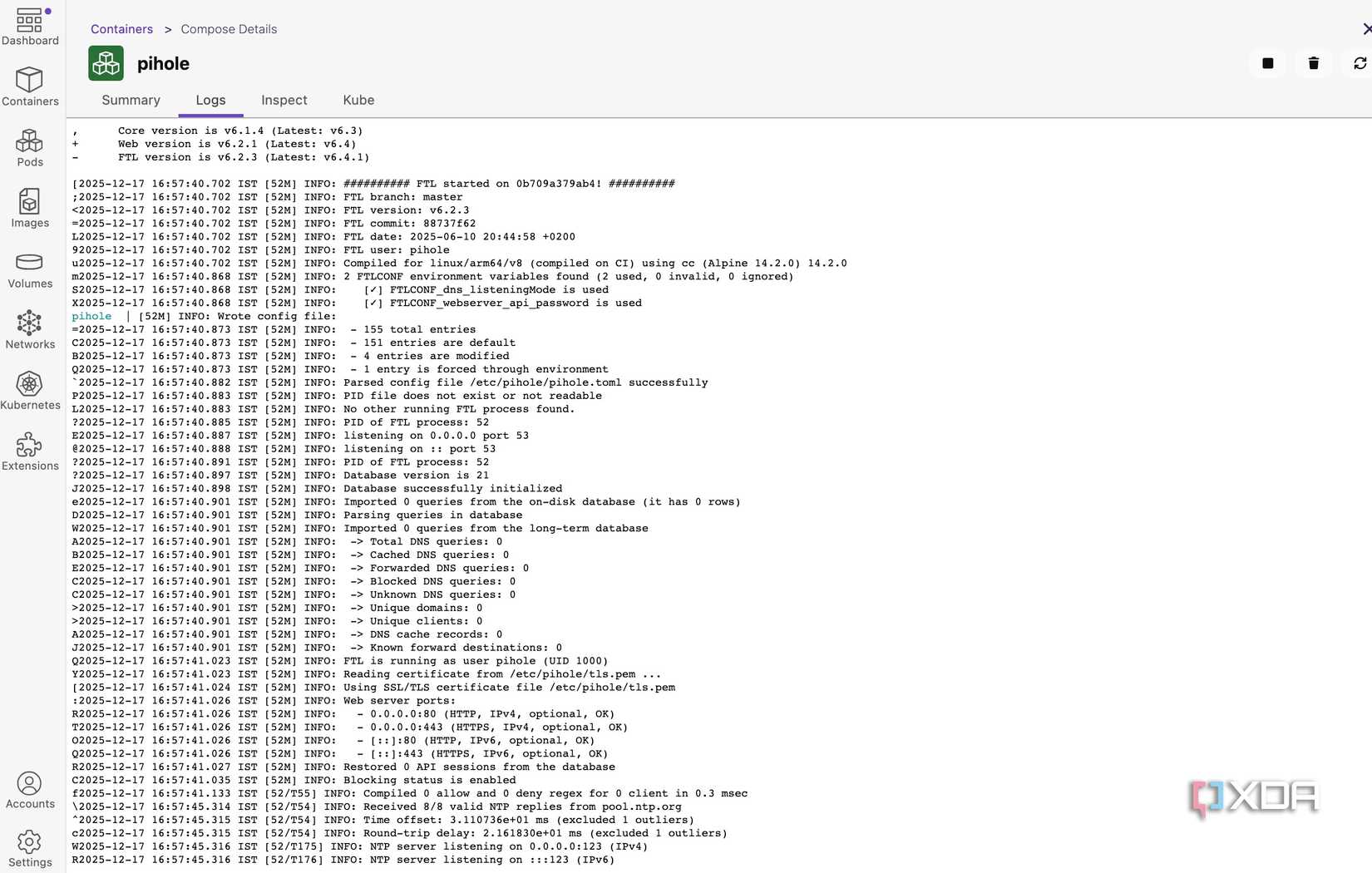Open the Inspect tab
The width and height of the screenshot is (1372, 873).
coord(284,100)
